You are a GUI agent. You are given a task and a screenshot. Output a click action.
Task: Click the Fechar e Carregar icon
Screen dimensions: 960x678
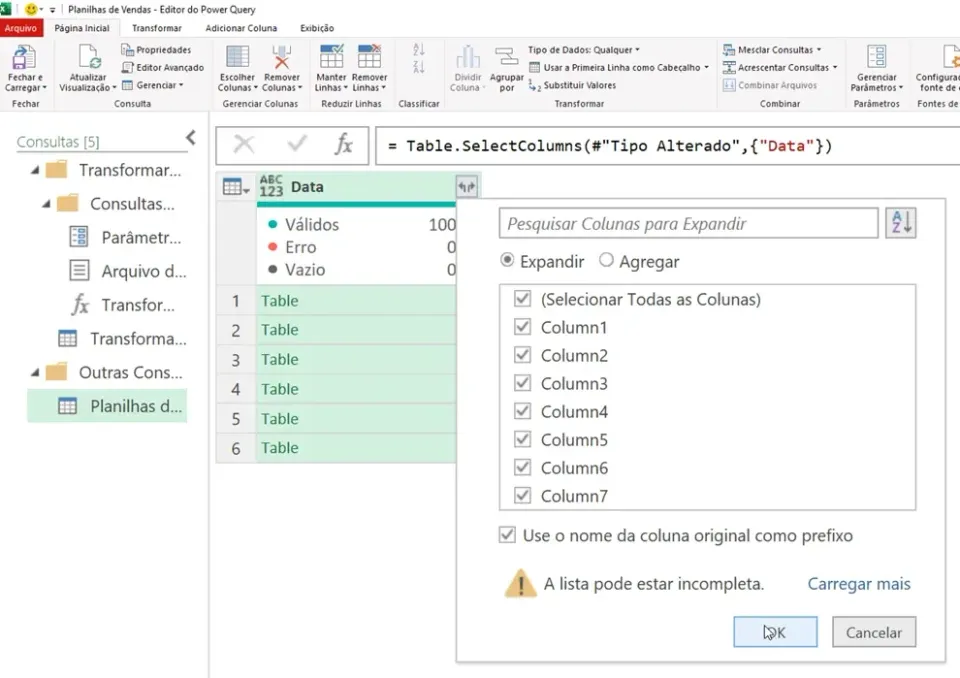24,58
